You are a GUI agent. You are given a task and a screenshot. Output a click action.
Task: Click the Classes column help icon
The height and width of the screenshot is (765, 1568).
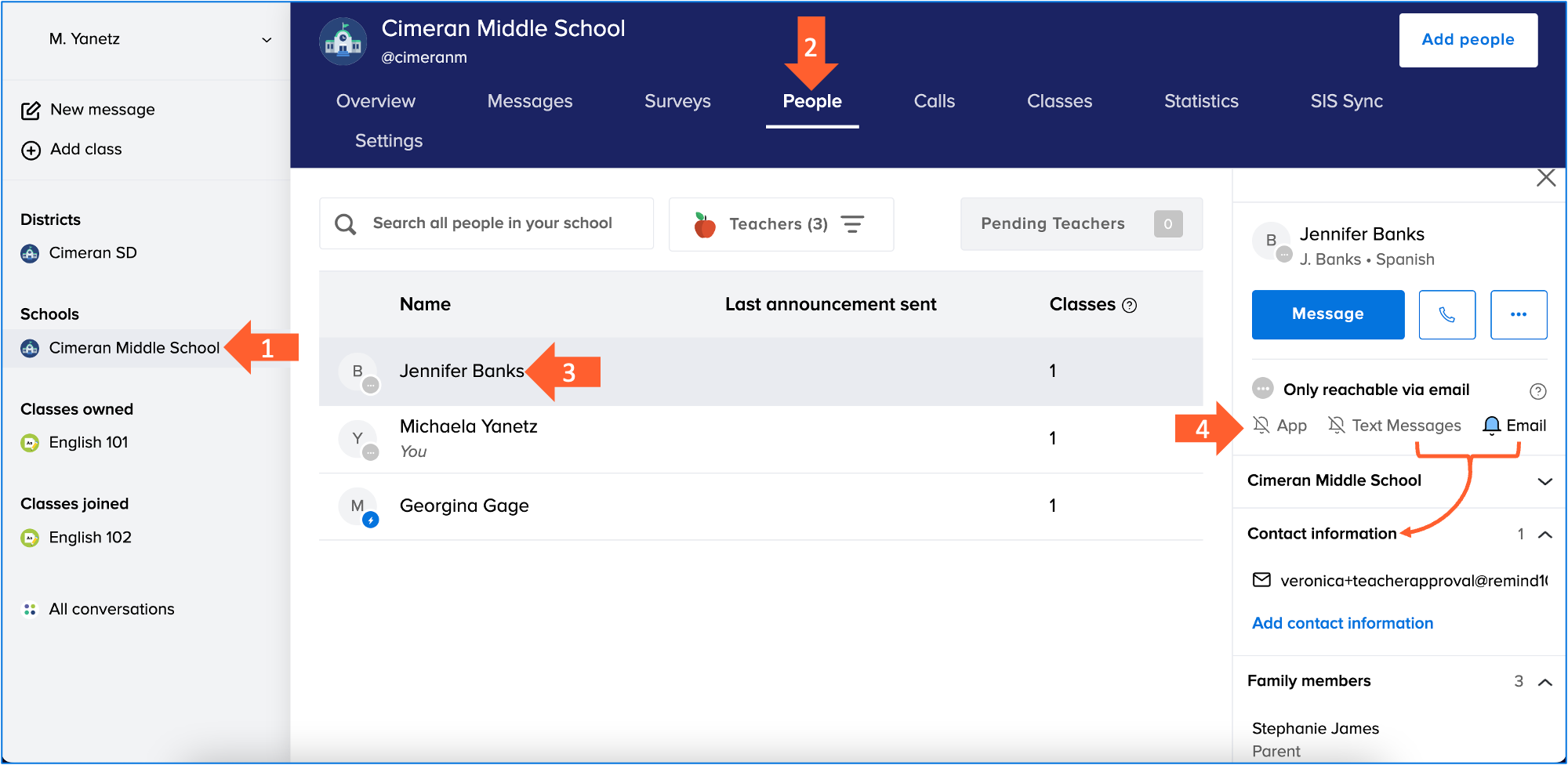(1129, 306)
